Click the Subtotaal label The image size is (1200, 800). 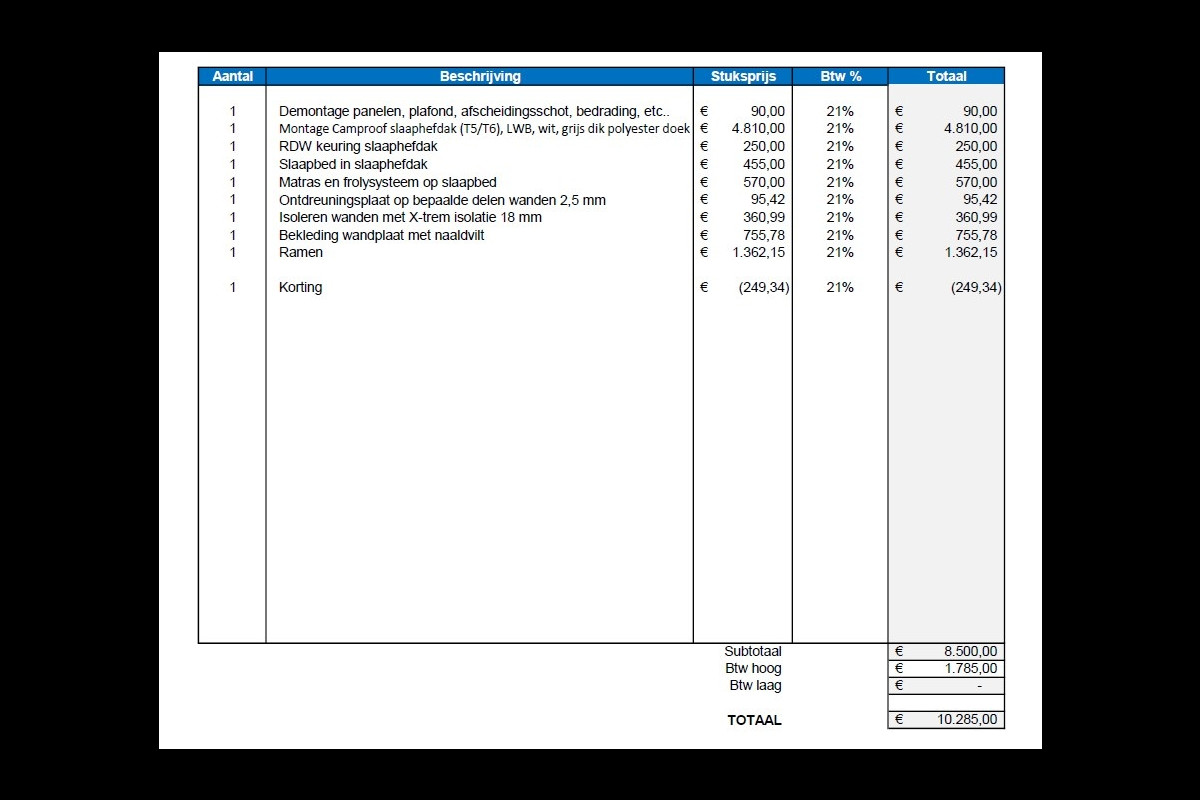[753, 651]
